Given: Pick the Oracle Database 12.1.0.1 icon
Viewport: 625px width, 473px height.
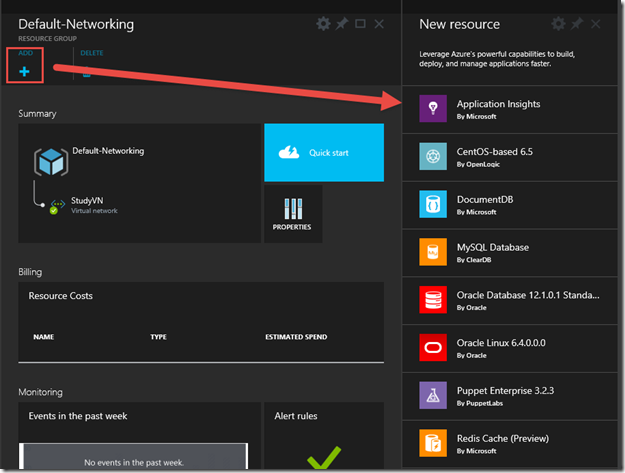Looking at the screenshot, I should (433, 301).
